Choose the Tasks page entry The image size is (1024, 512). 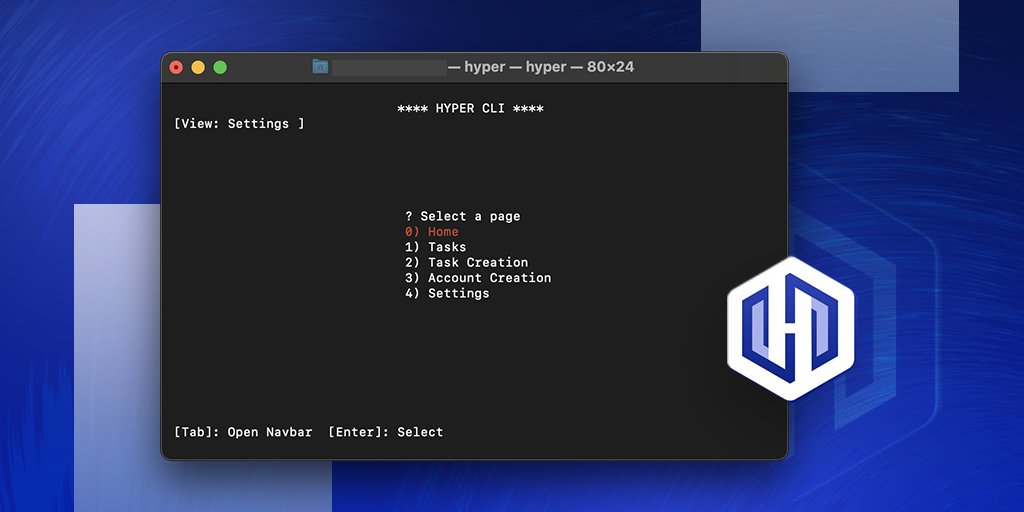[436, 247]
